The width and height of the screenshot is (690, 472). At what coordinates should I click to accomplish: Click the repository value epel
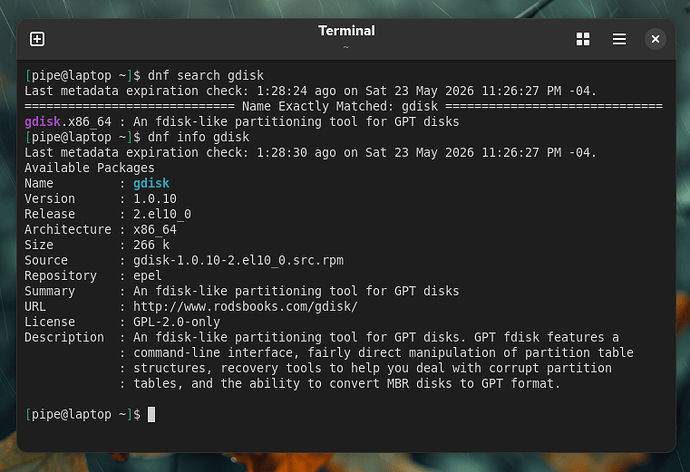pos(147,276)
